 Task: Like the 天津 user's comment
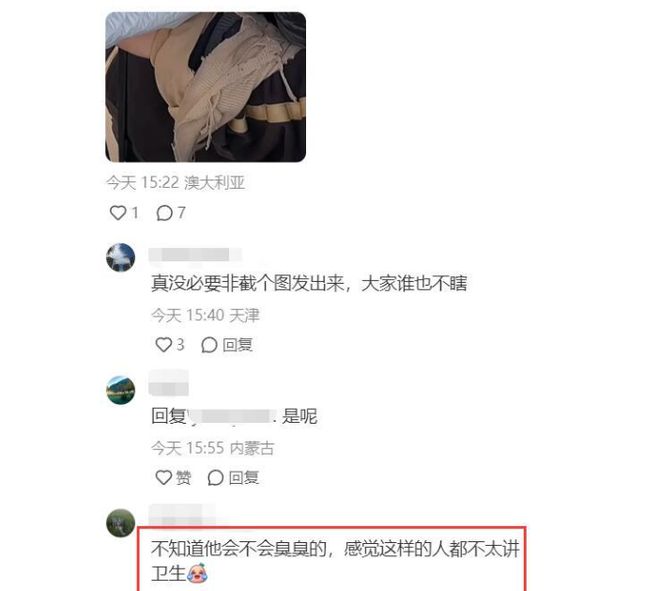pyautogui.click(x=163, y=345)
